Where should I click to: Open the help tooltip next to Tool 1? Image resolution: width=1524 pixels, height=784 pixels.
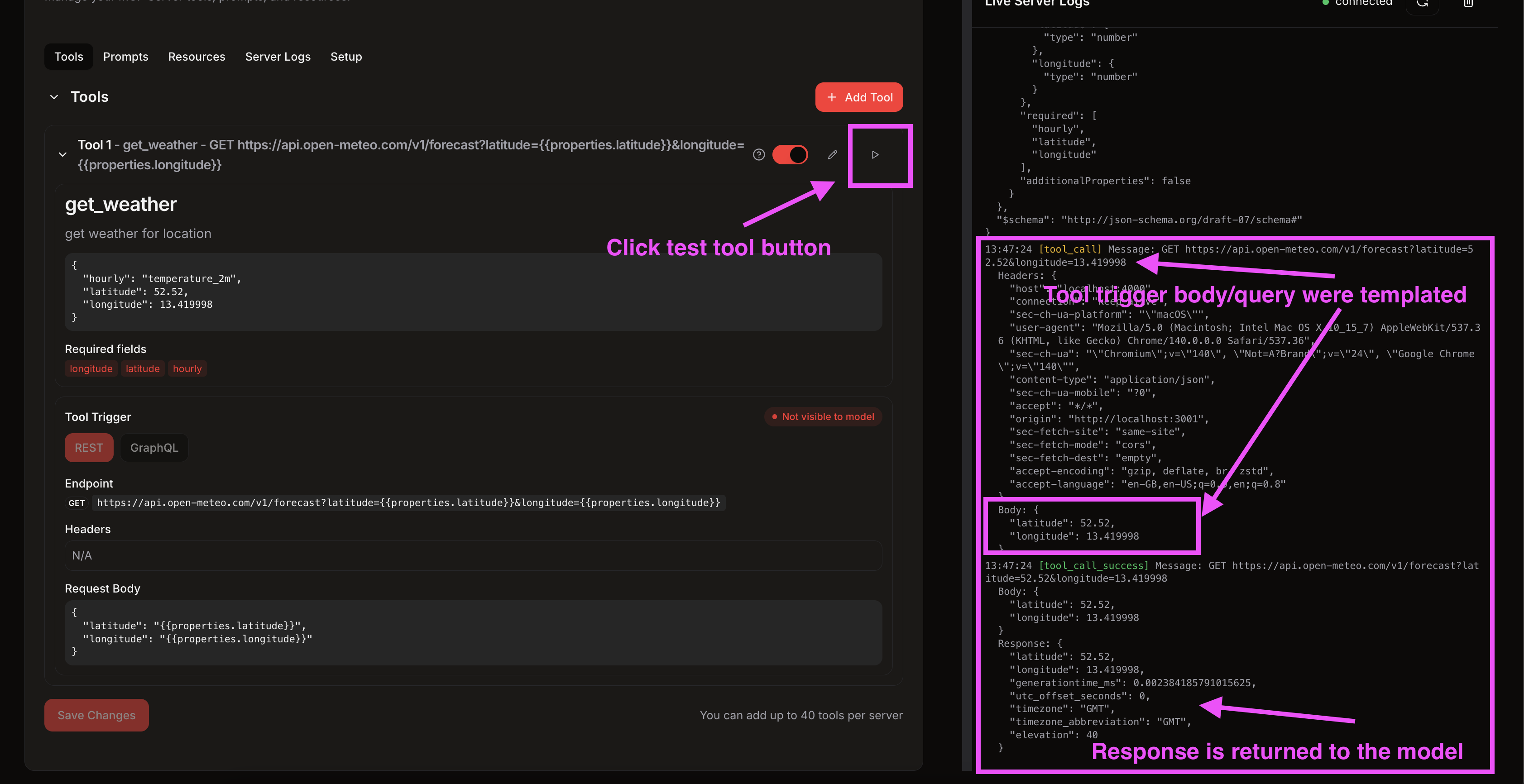point(759,154)
